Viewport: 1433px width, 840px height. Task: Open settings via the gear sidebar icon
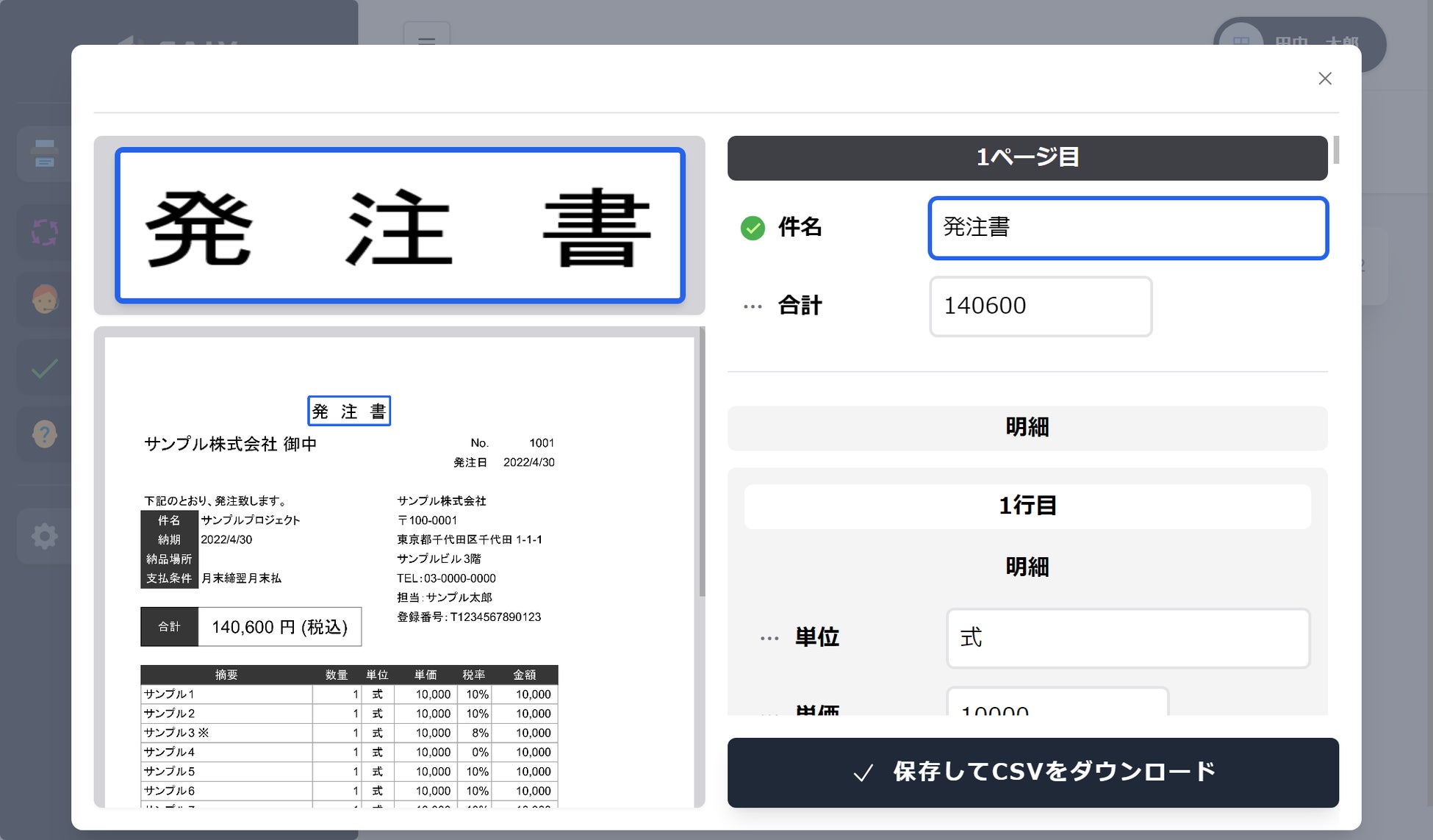pos(45,536)
